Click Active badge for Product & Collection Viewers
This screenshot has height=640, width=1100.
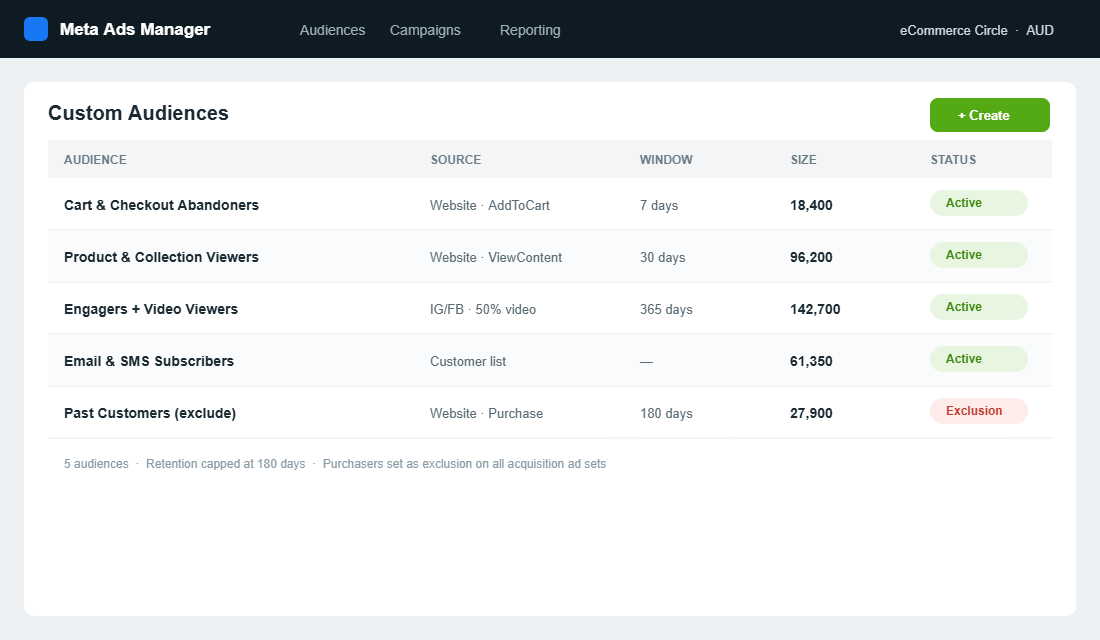tap(979, 255)
